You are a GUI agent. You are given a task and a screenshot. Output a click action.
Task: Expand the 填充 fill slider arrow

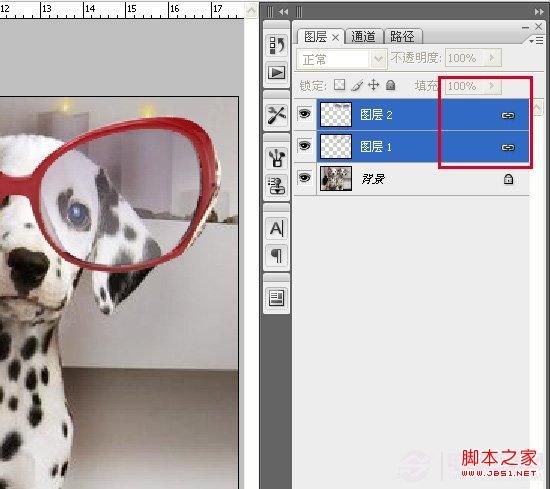click(492, 86)
